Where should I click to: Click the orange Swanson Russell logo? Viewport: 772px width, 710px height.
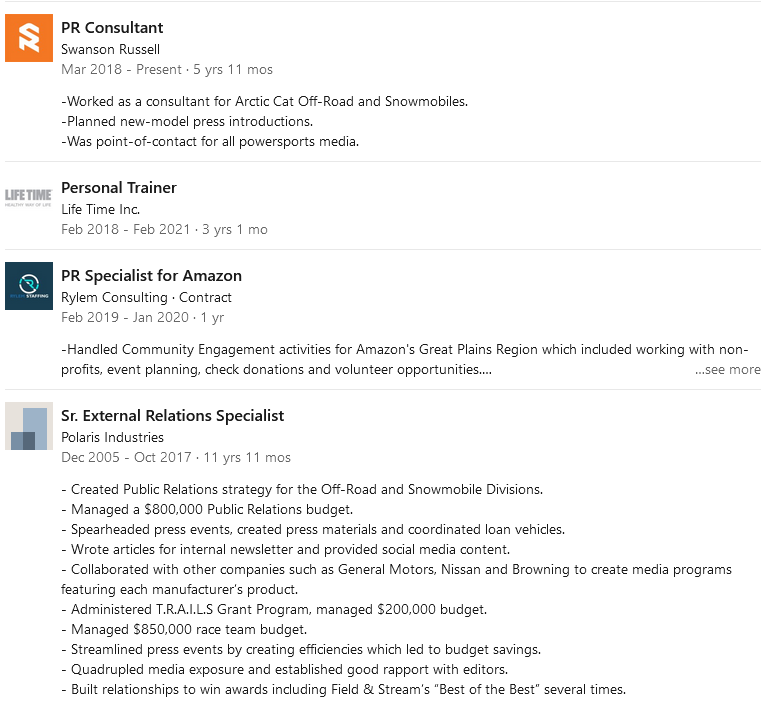tap(29, 38)
